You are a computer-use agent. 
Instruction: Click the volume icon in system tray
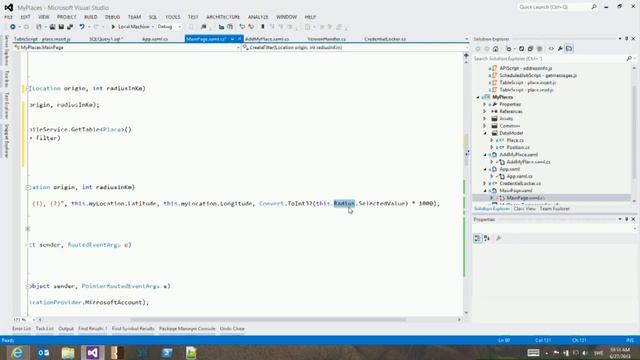pyautogui.click(x=585, y=353)
